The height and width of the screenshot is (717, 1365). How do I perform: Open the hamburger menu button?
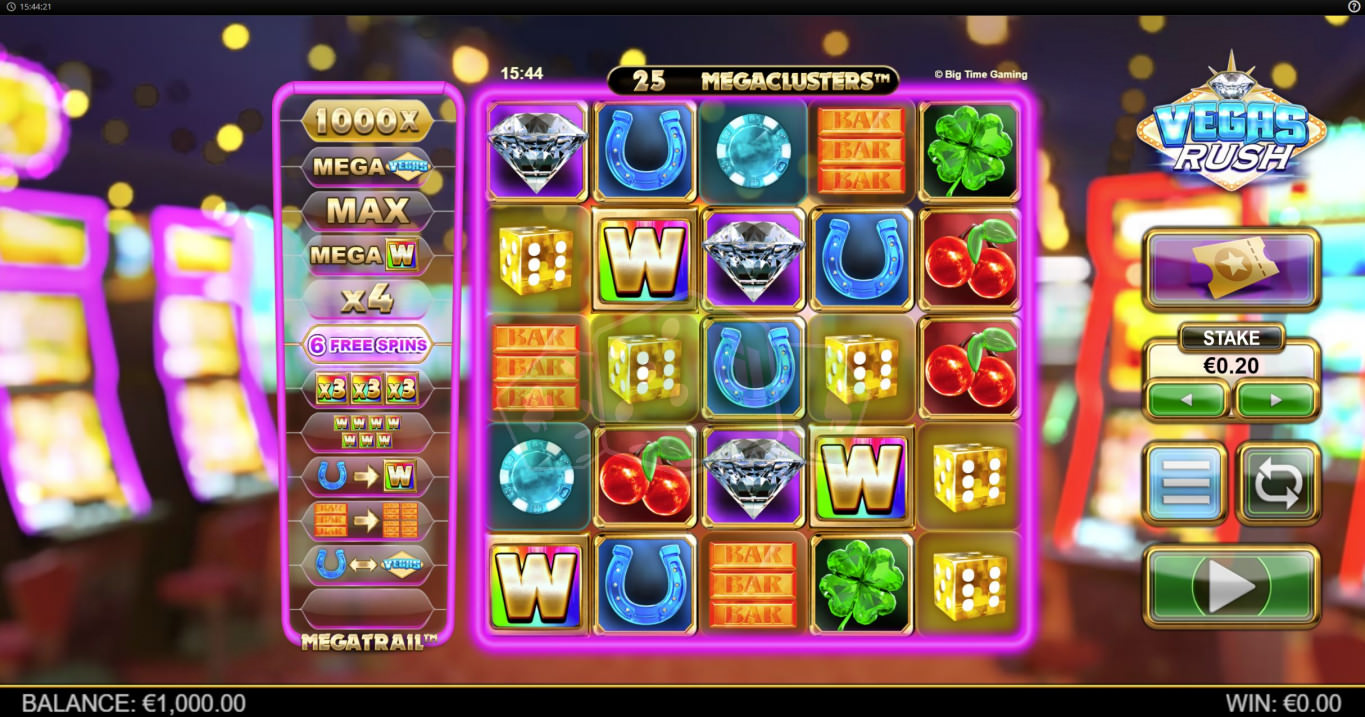1185,483
